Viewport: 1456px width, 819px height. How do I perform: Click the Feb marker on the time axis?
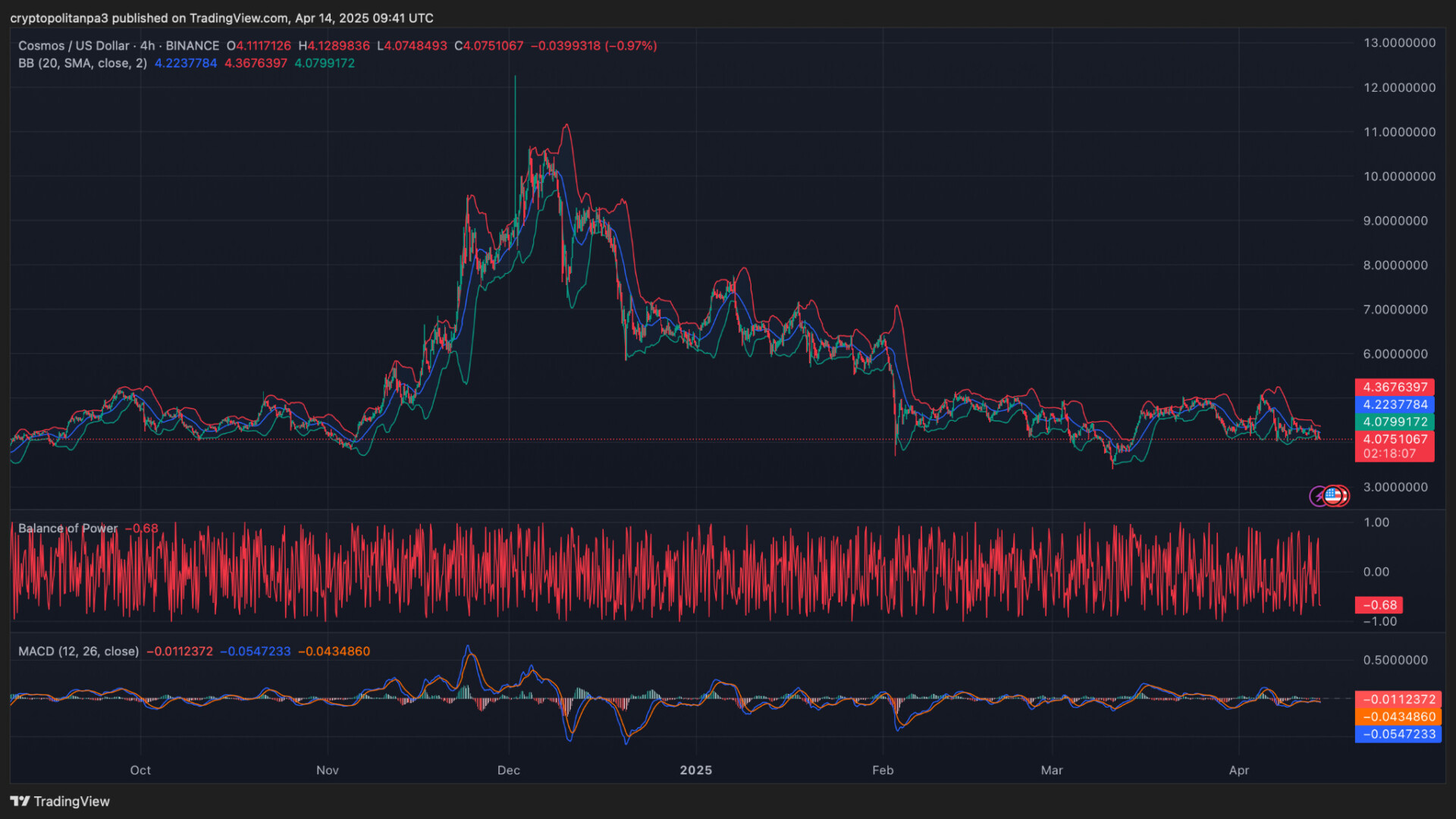(883, 770)
